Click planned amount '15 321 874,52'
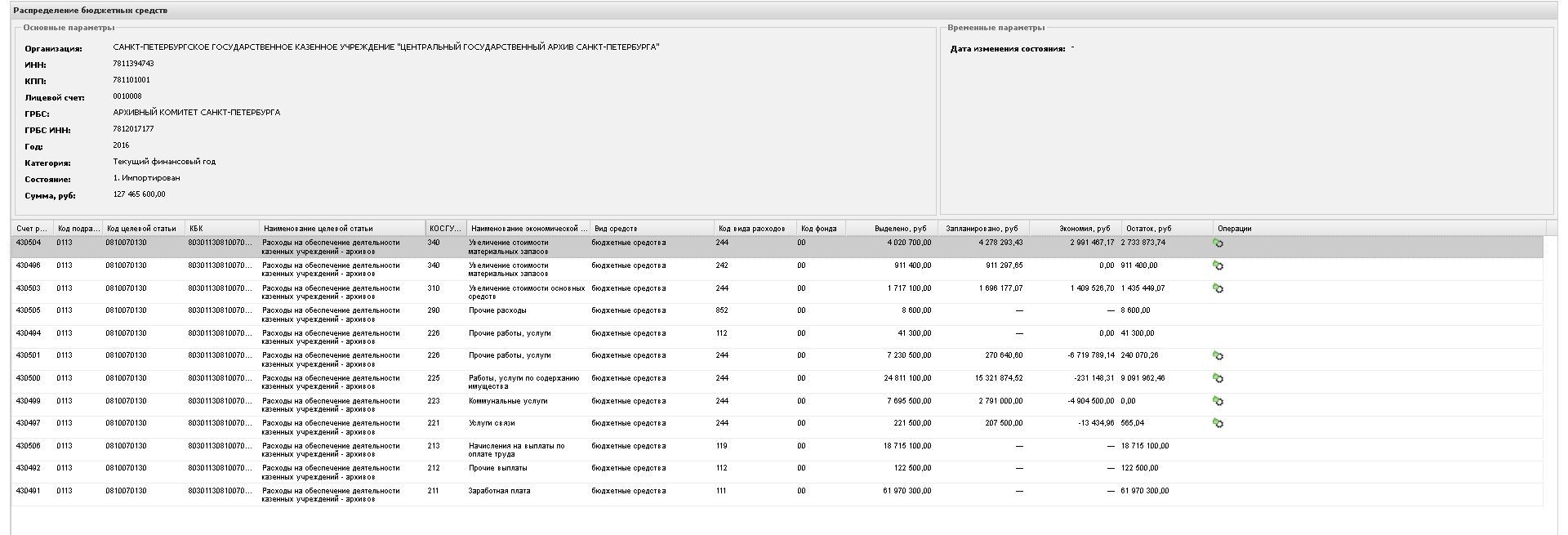This screenshot has height=535, width=1568. 999,378
